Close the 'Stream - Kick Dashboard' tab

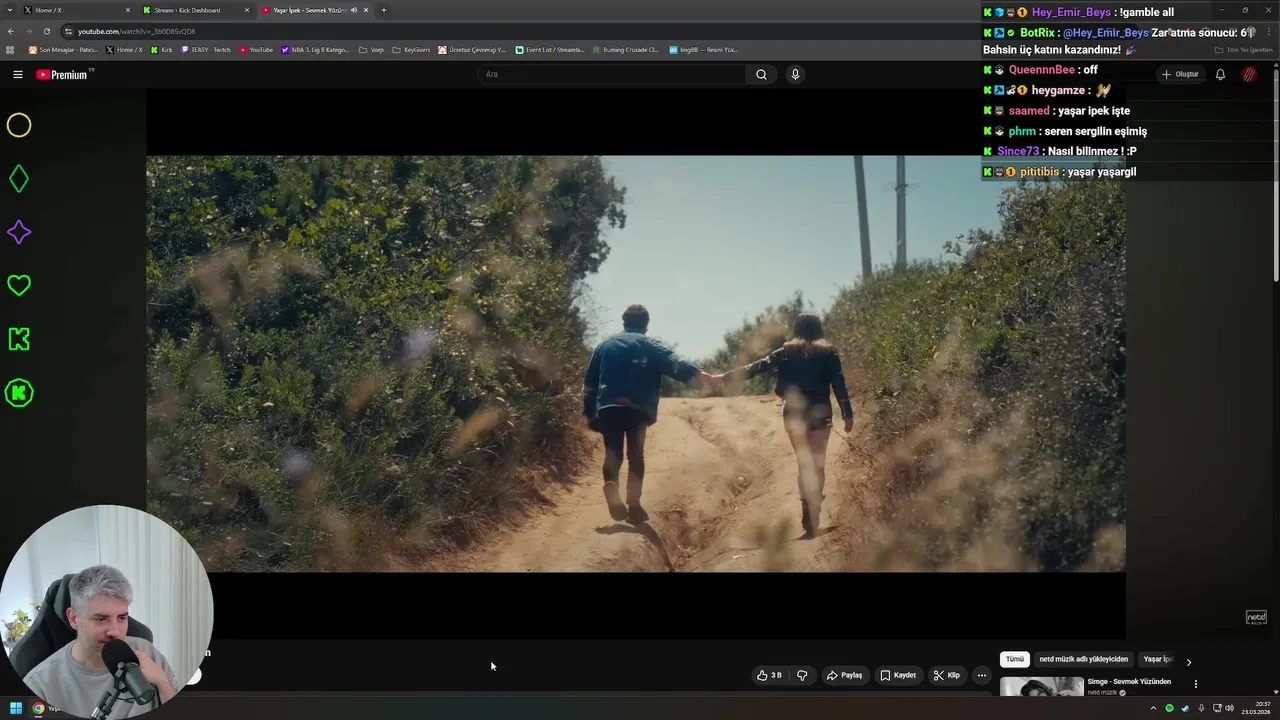tap(247, 10)
